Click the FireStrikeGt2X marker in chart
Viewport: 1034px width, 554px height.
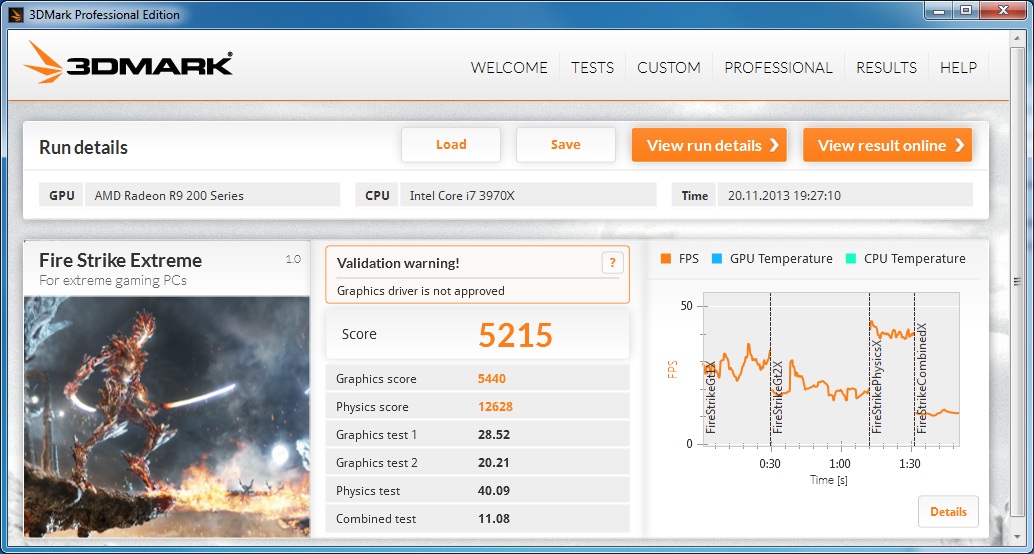[777, 397]
